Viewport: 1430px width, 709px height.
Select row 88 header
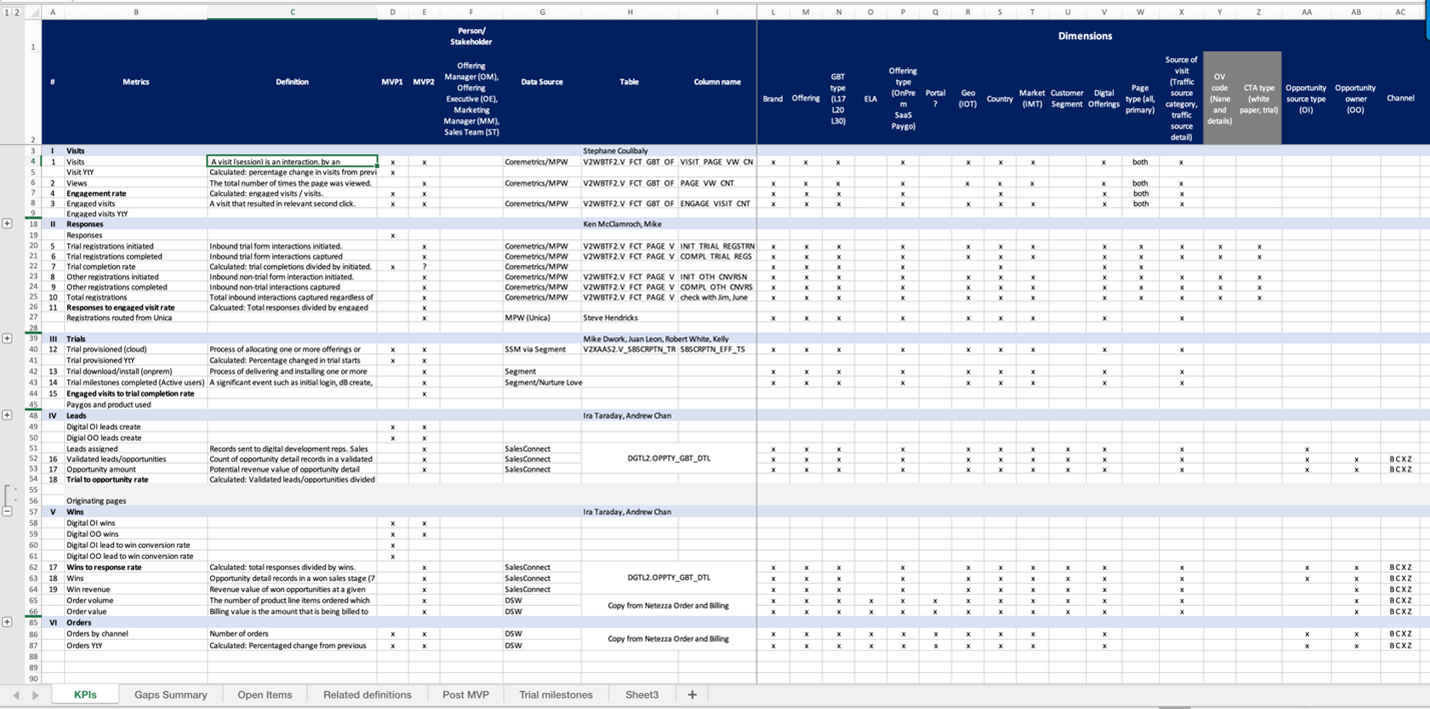click(x=32, y=656)
